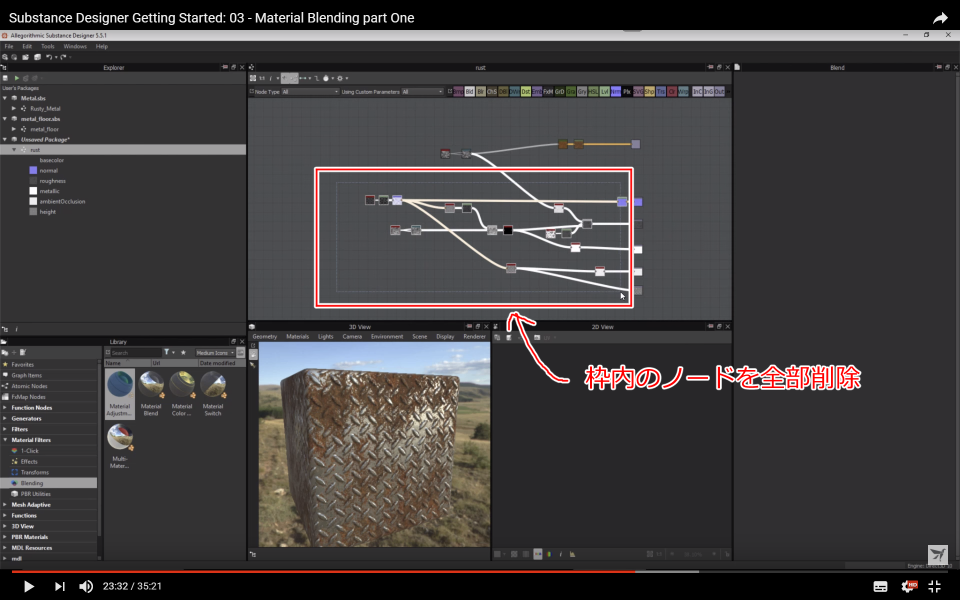The height and width of the screenshot is (600, 960).
Task: Open the Edit menu
Action: [27, 47]
